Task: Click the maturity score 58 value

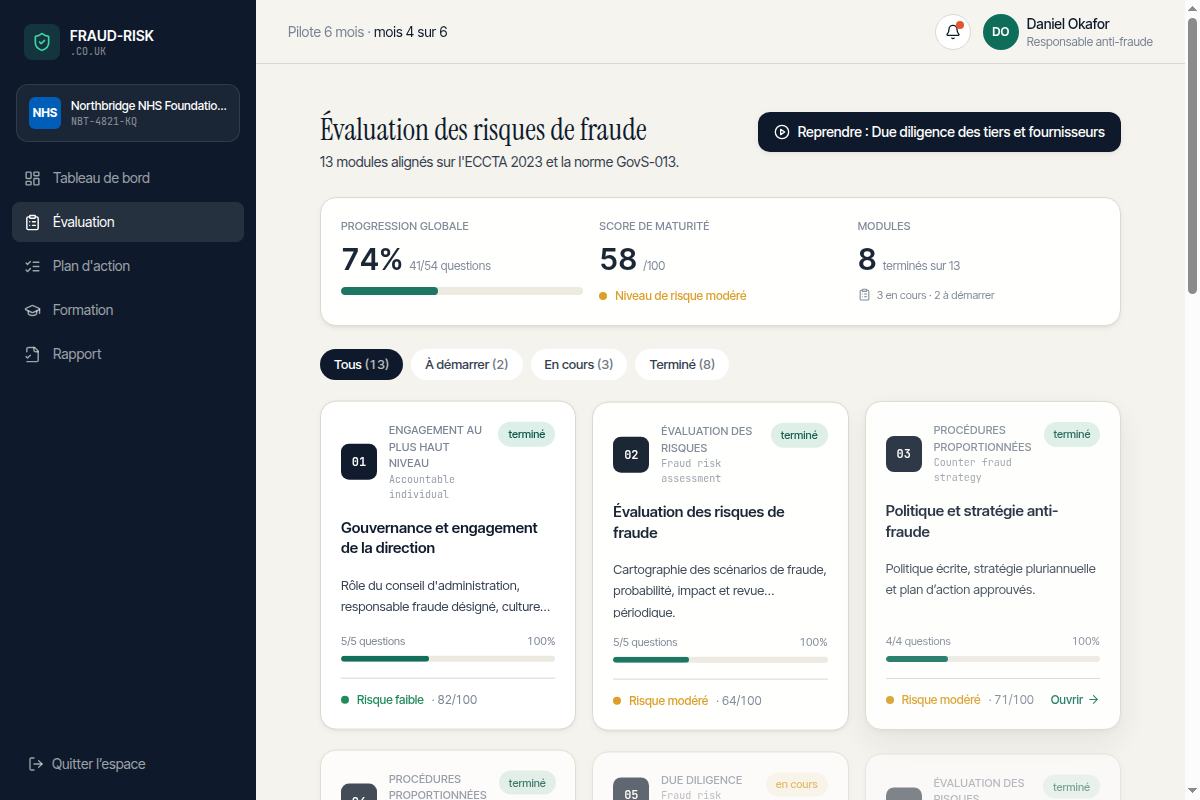Action: [618, 259]
